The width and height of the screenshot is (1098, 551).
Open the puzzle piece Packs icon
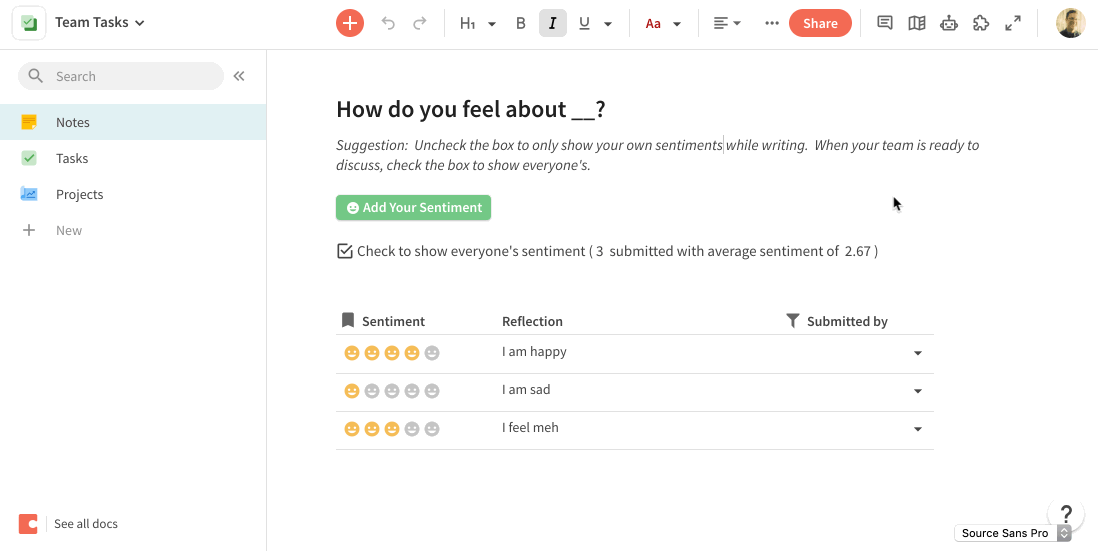981,23
